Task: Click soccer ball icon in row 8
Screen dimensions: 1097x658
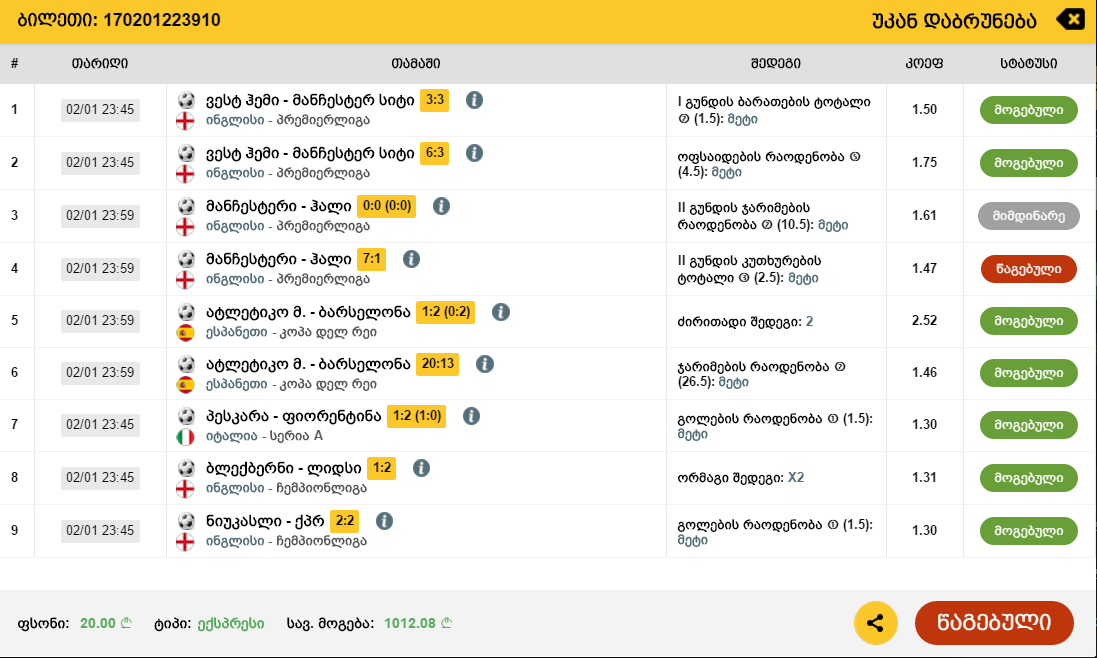Action: pyautogui.click(x=186, y=469)
